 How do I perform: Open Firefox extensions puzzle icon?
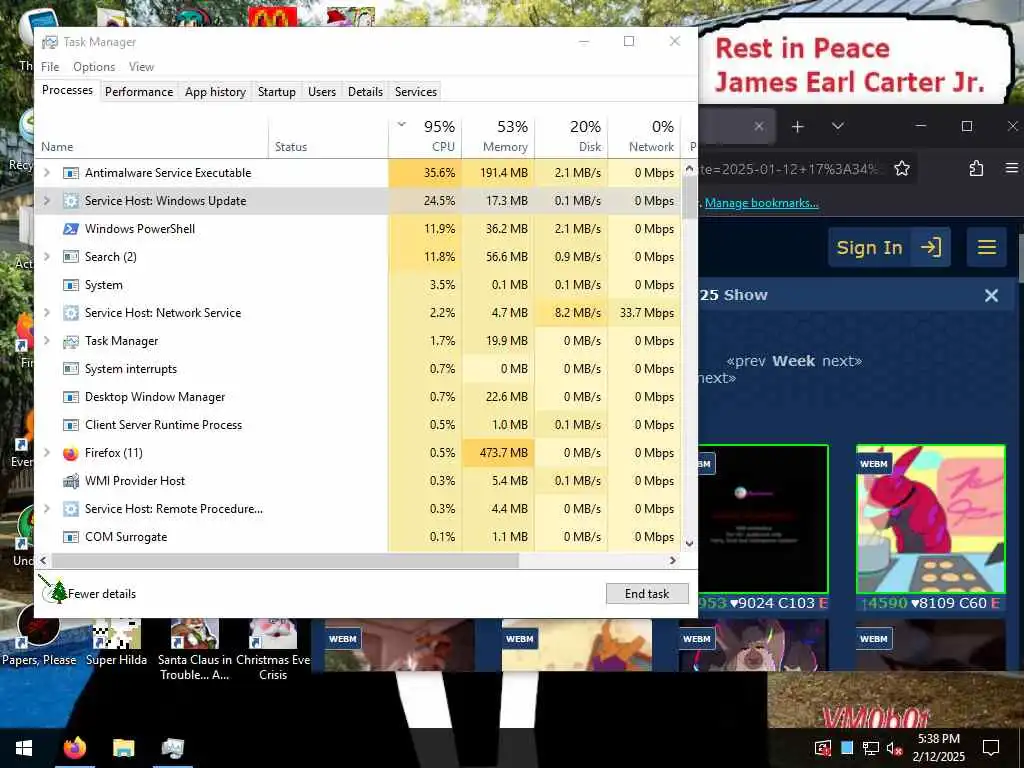point(976,168)
